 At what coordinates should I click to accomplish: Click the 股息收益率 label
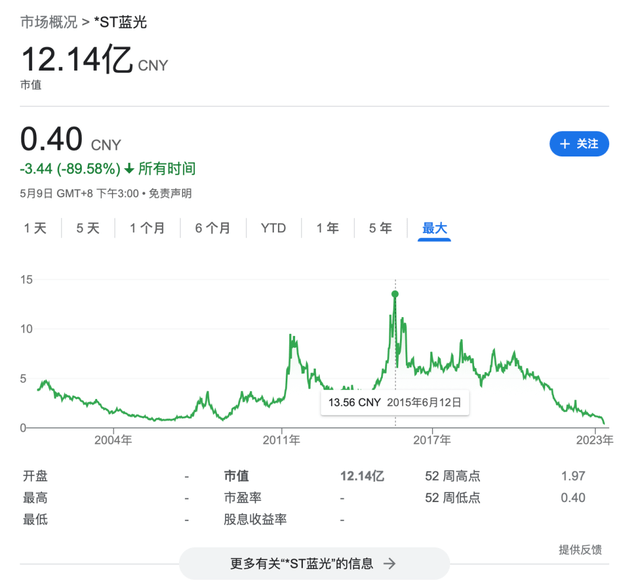tap(255, 519)
